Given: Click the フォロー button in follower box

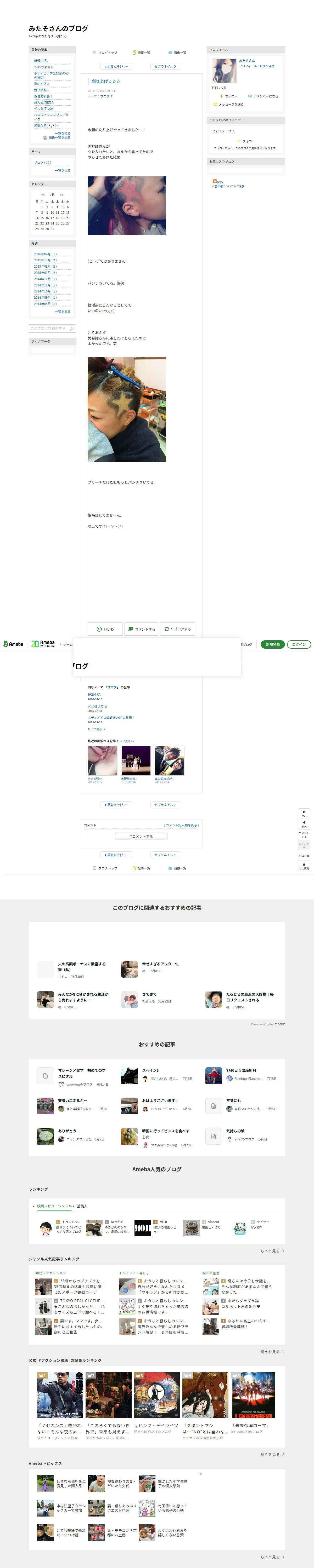Looking at the screenshot, I should tap(246, 141).
